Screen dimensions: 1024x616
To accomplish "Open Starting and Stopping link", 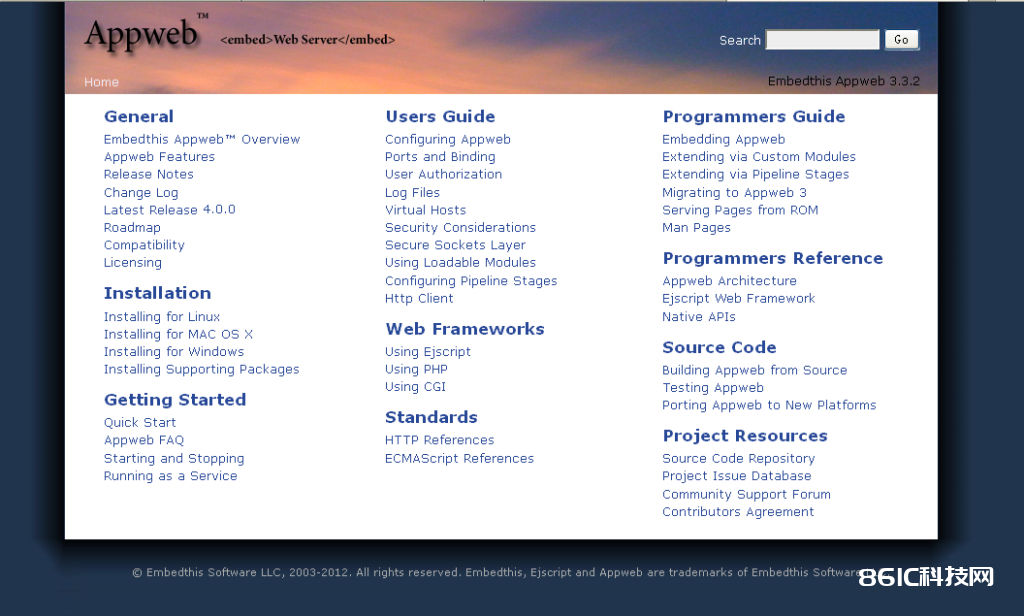I will tap(174, 459).
